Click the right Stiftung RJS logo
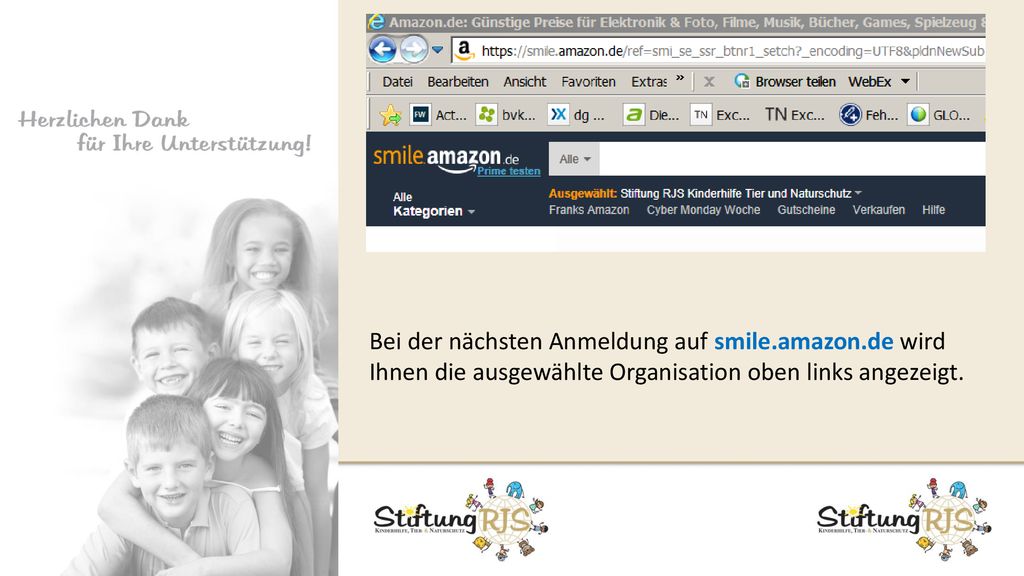Viewport: 1024px width, 576px height. [904, 520]
